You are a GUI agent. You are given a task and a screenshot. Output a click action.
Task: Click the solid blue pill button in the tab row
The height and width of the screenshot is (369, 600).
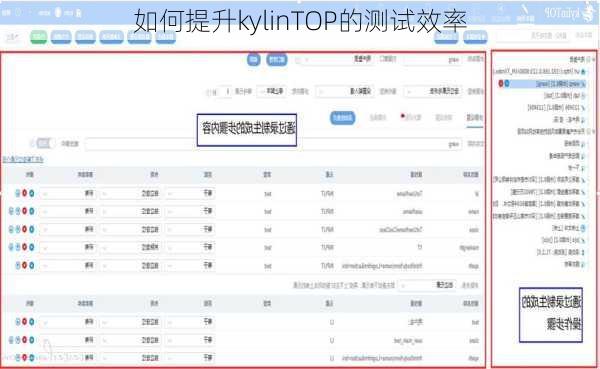[x=342, y=118]
